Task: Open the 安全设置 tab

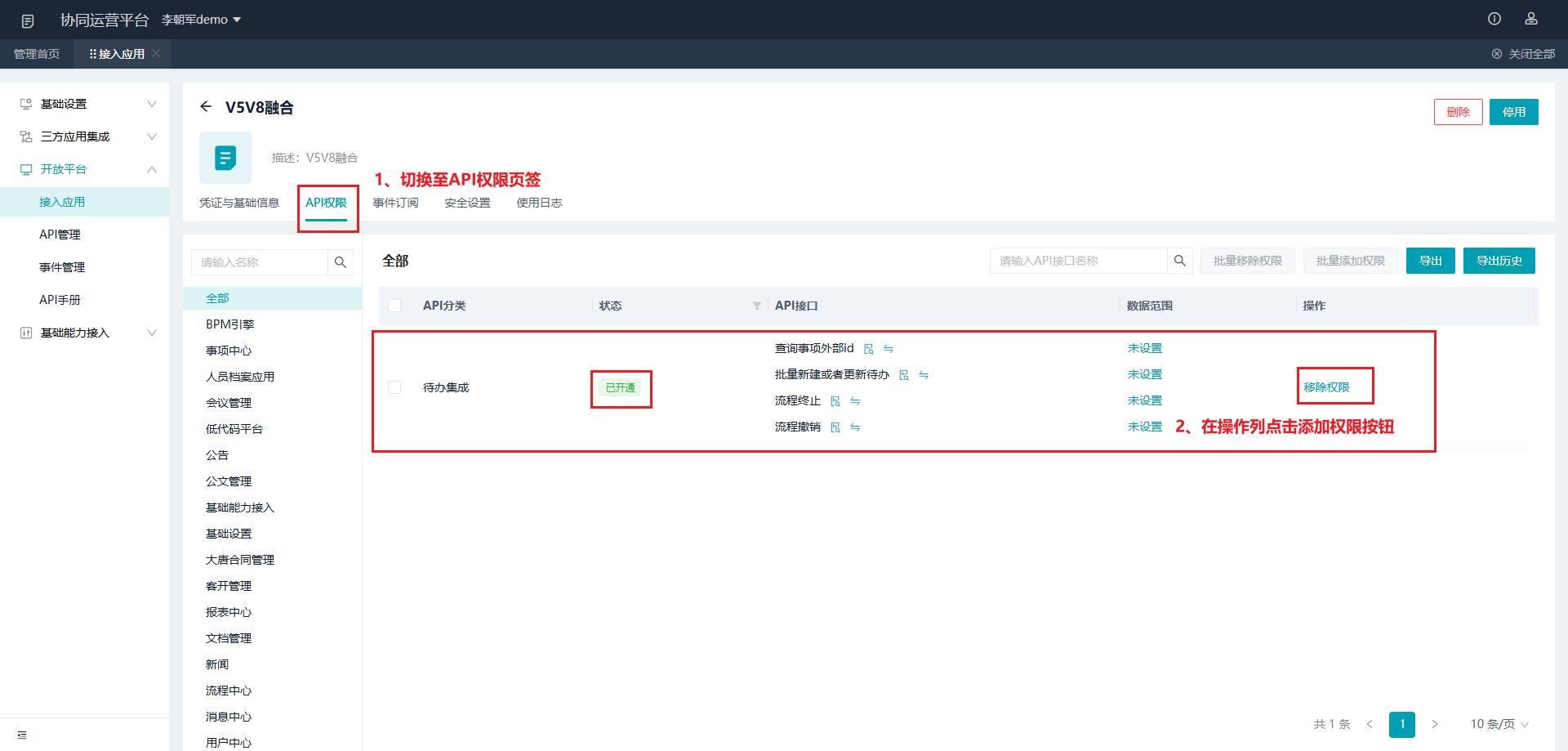Action: [x=467, y=203]
